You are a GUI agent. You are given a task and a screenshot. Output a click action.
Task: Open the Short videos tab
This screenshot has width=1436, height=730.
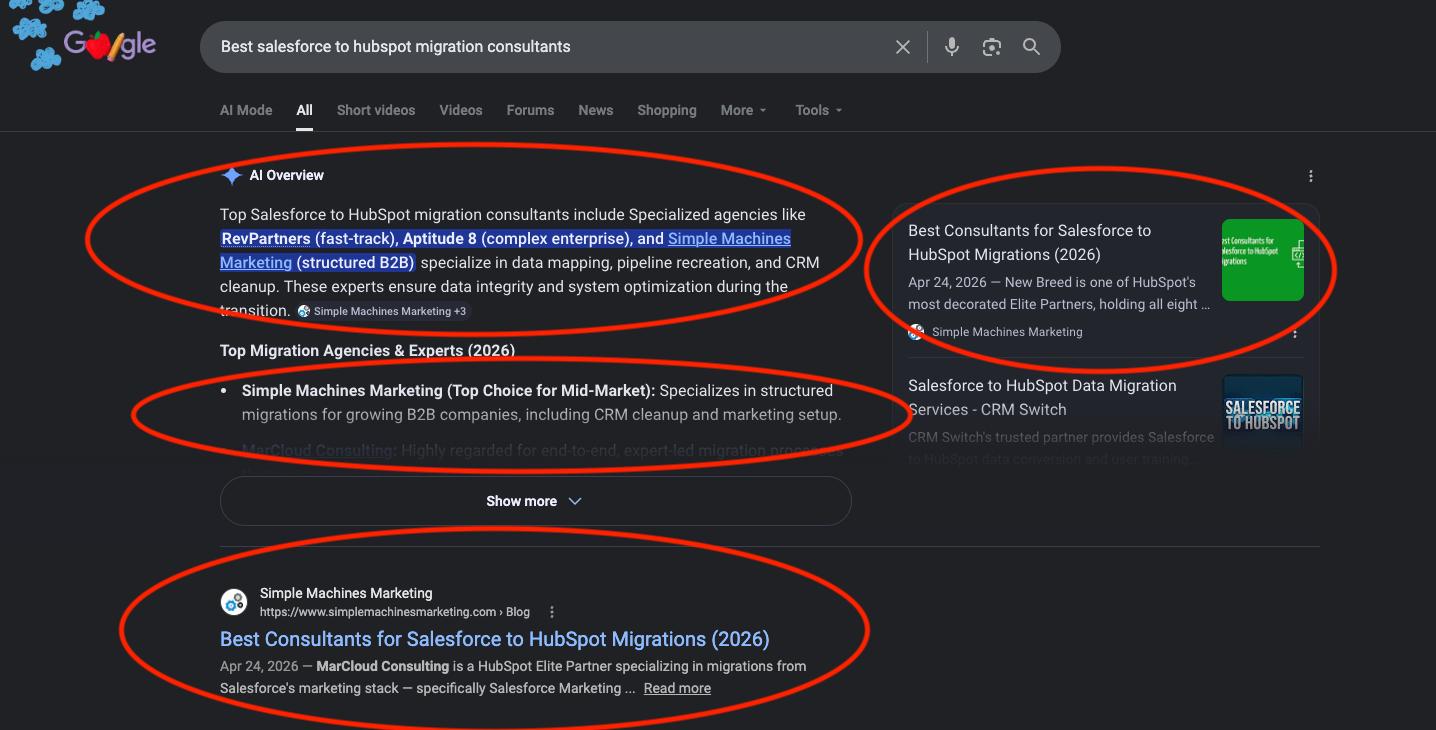pyautogui.click(x=376, y=110)
